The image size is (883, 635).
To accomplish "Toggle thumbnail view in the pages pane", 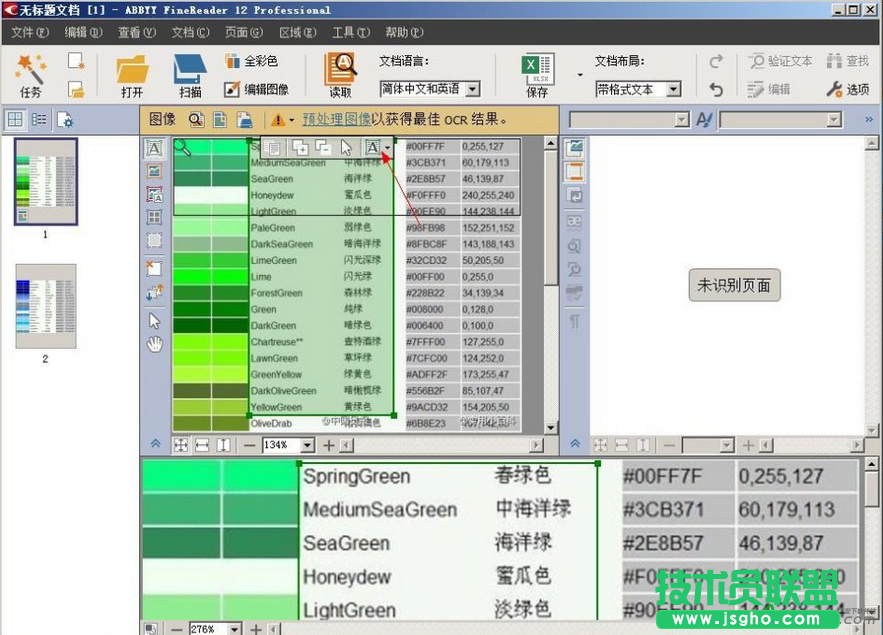I will pos(14,119).
